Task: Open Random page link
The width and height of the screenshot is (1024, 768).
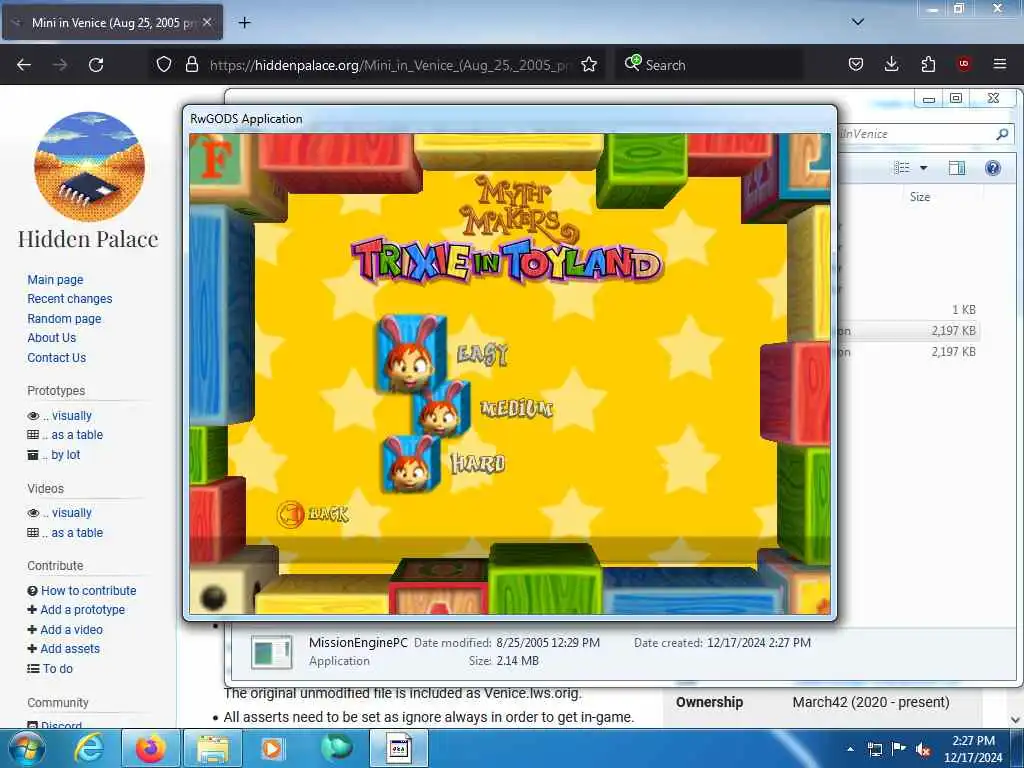Action: [x=64, y=319]
